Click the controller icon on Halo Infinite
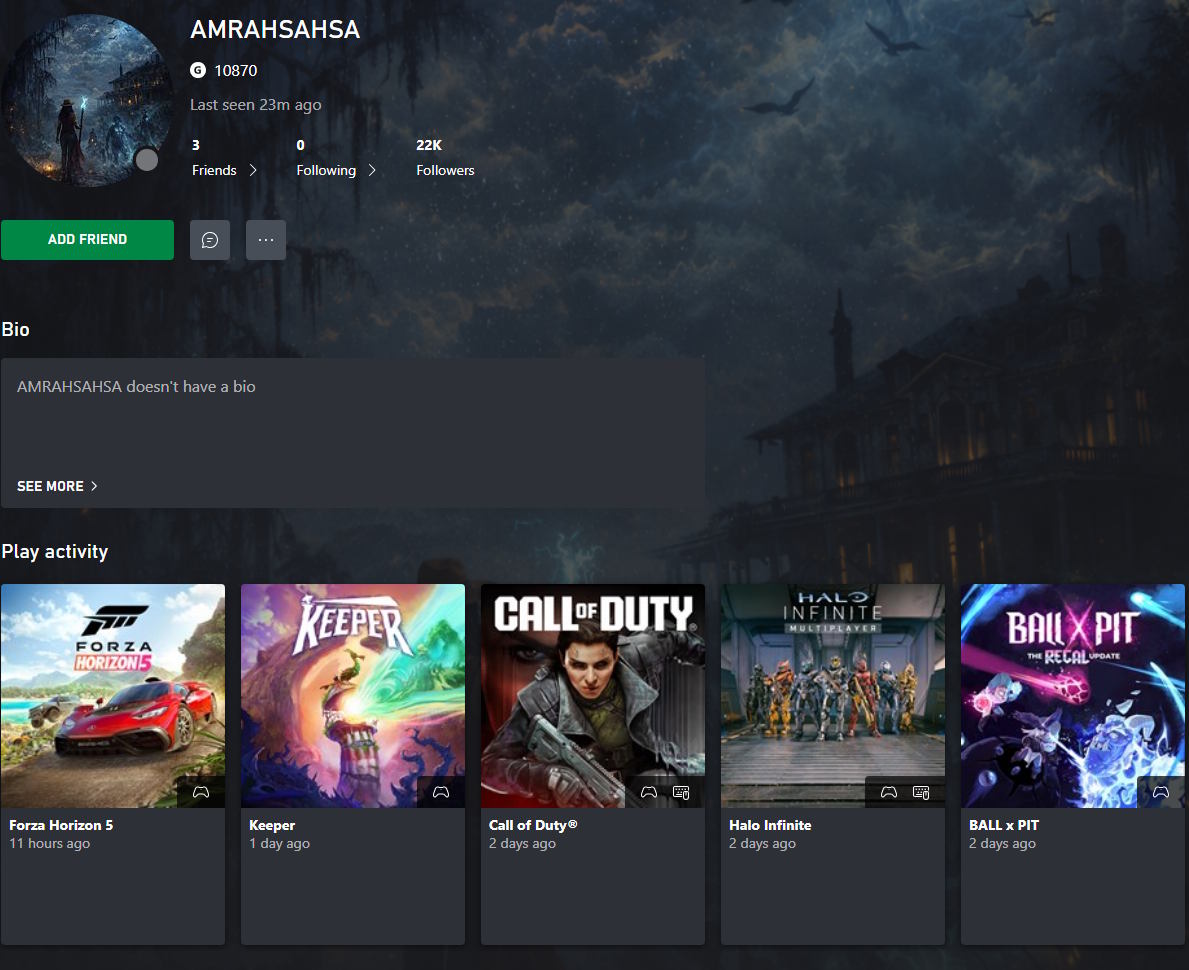The image size is (1189, 970). click(889, 792)
